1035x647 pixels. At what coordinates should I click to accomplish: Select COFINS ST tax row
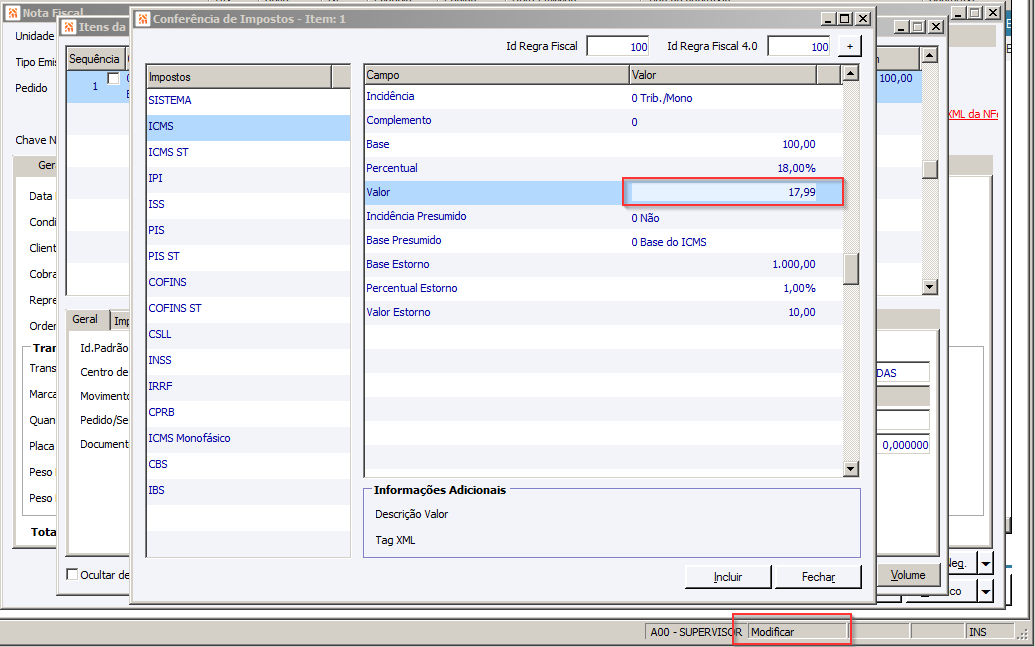point(248,308)
